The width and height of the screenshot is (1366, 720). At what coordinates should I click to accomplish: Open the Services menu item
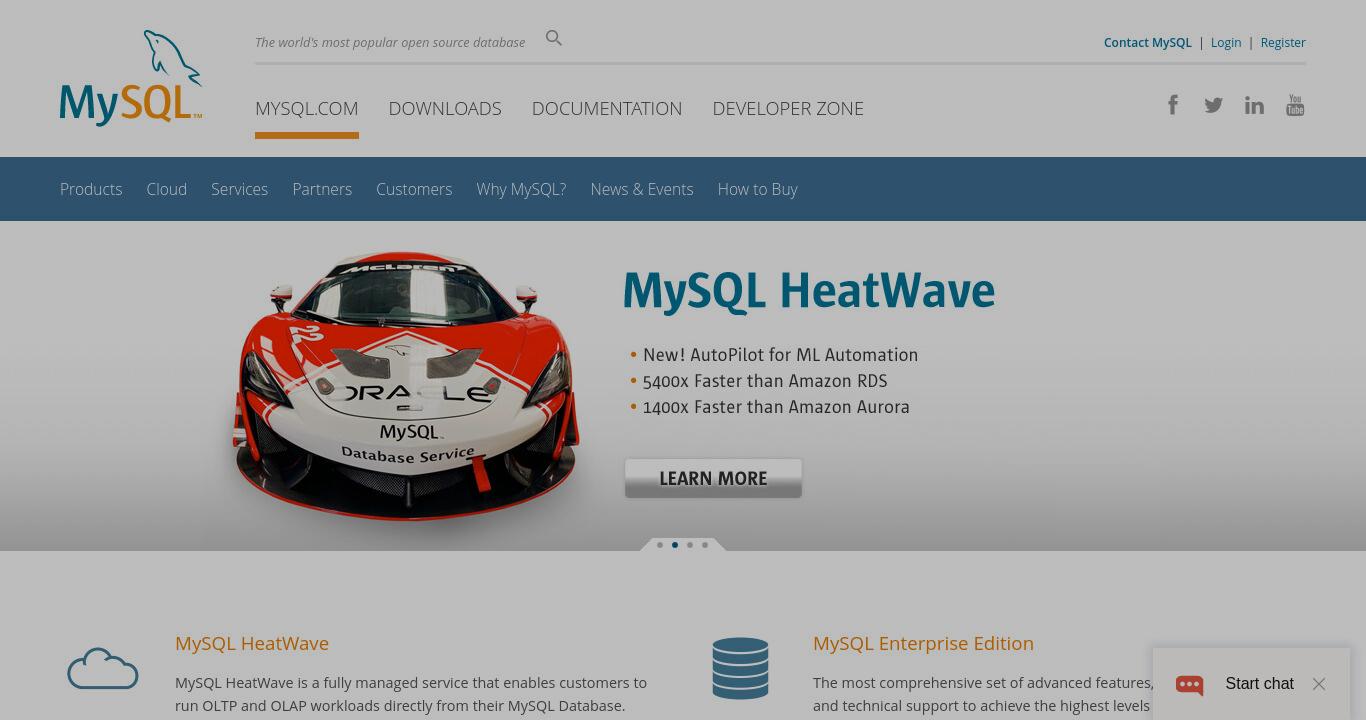point(239,189)
